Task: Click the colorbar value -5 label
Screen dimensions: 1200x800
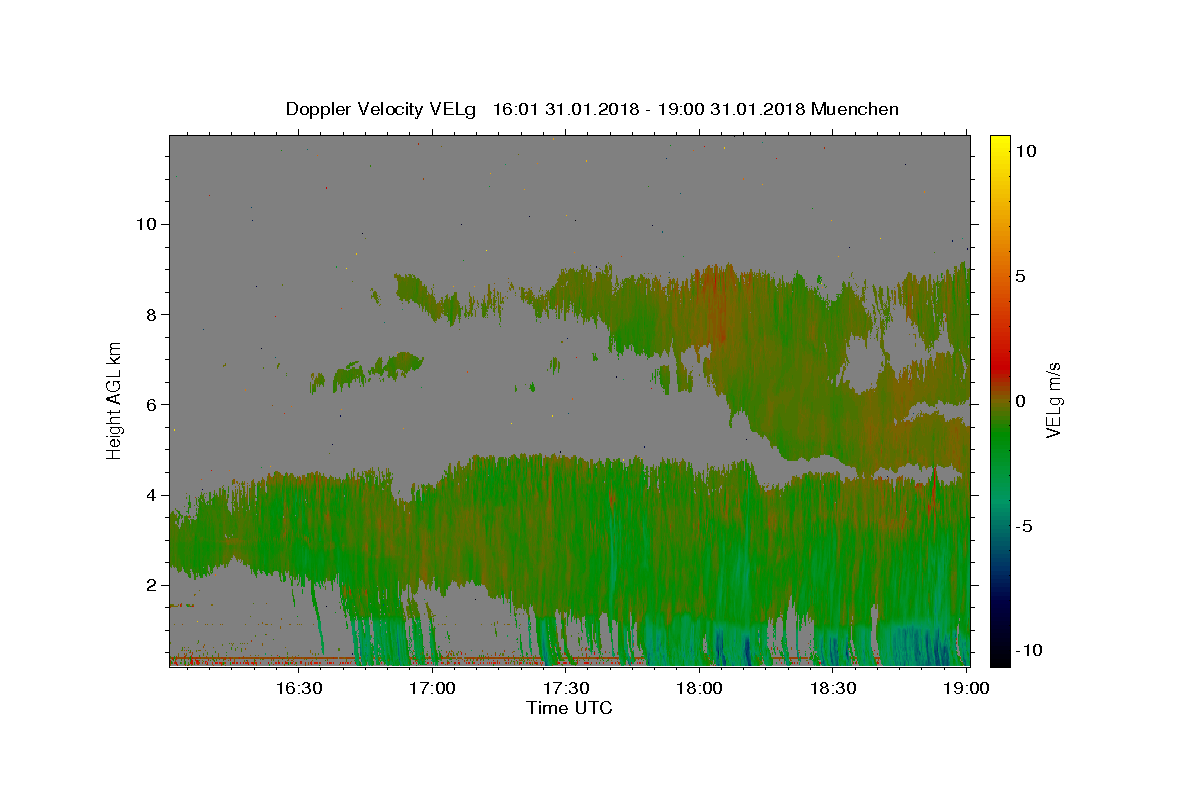Action: point(1025,526)
